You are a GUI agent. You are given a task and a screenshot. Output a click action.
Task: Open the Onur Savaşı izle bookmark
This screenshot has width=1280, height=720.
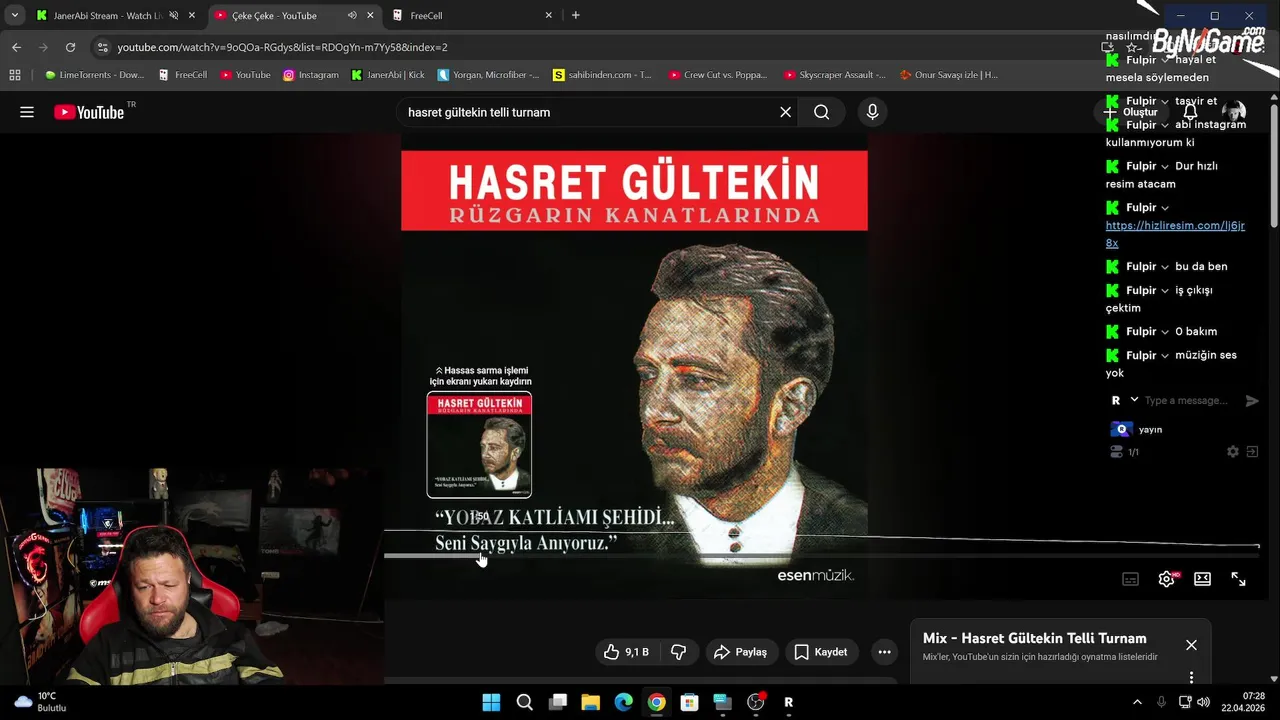[949, 74]
